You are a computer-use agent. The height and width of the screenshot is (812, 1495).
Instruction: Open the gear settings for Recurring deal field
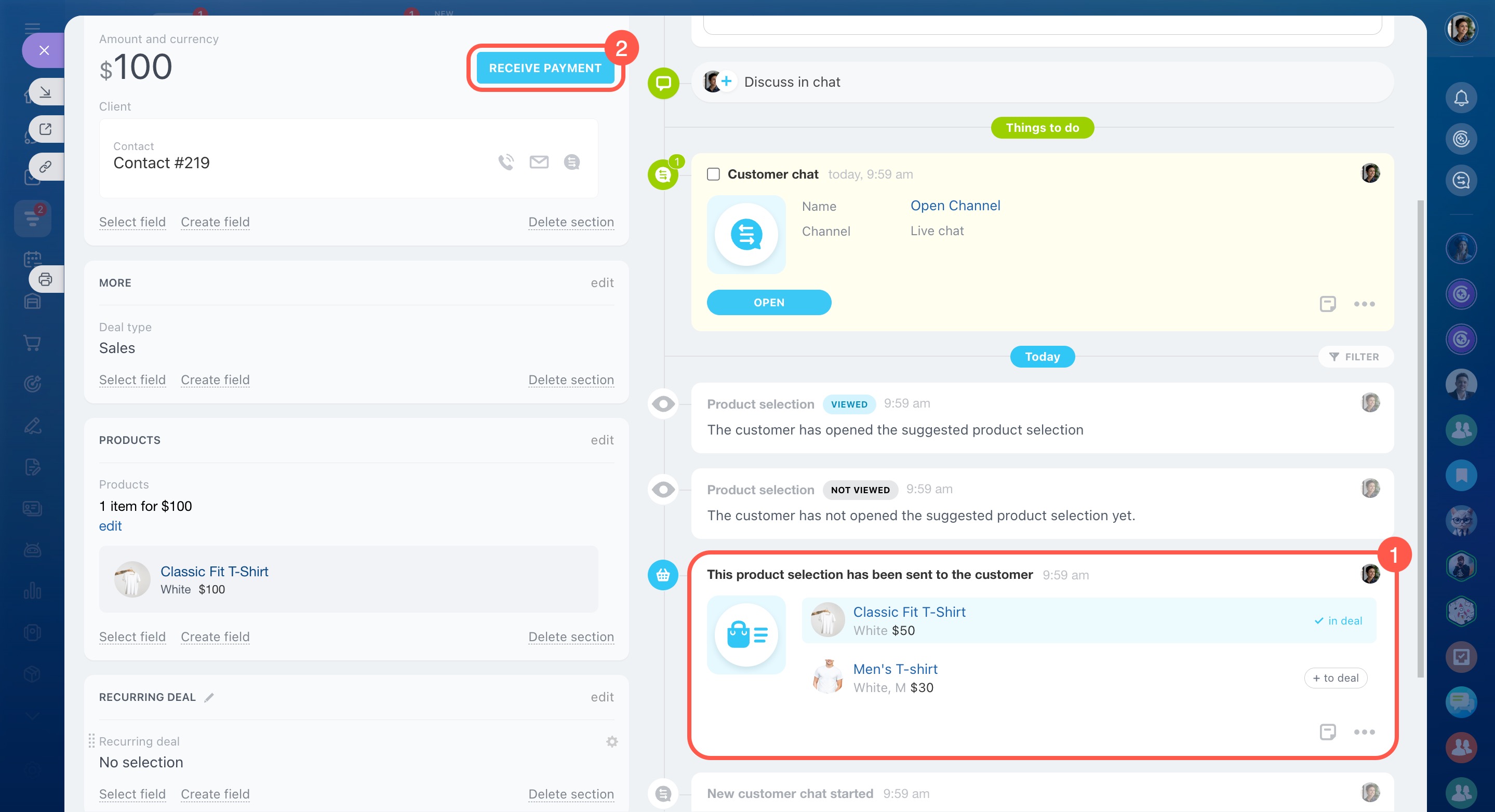point(612,741)
